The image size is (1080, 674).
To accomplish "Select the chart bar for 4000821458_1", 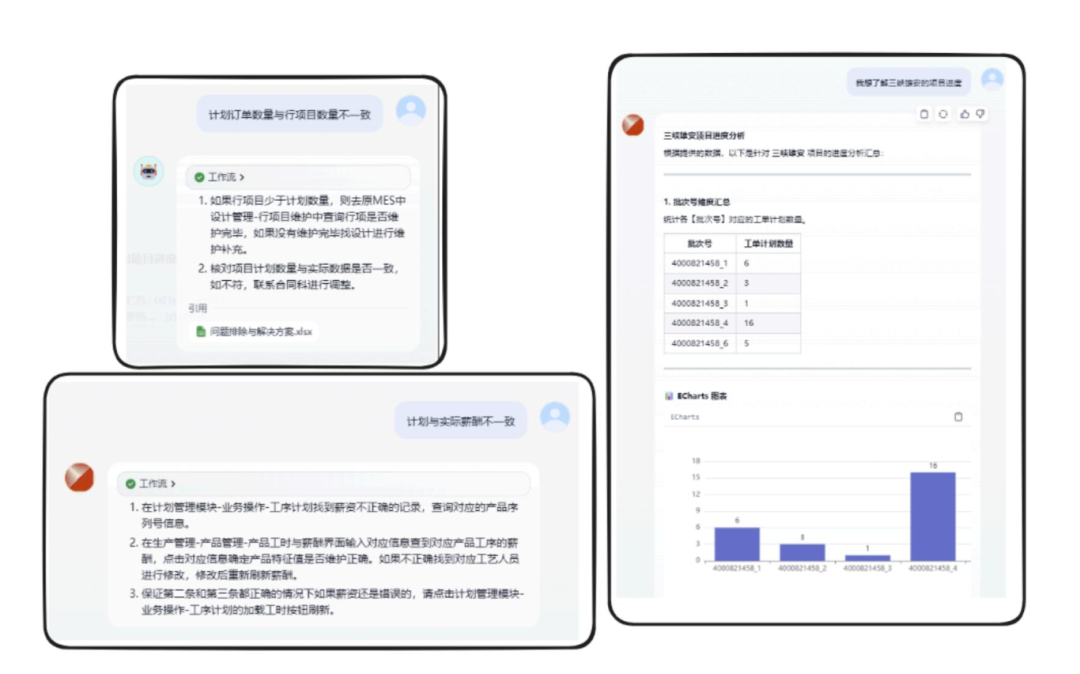I will click(736, 543).
